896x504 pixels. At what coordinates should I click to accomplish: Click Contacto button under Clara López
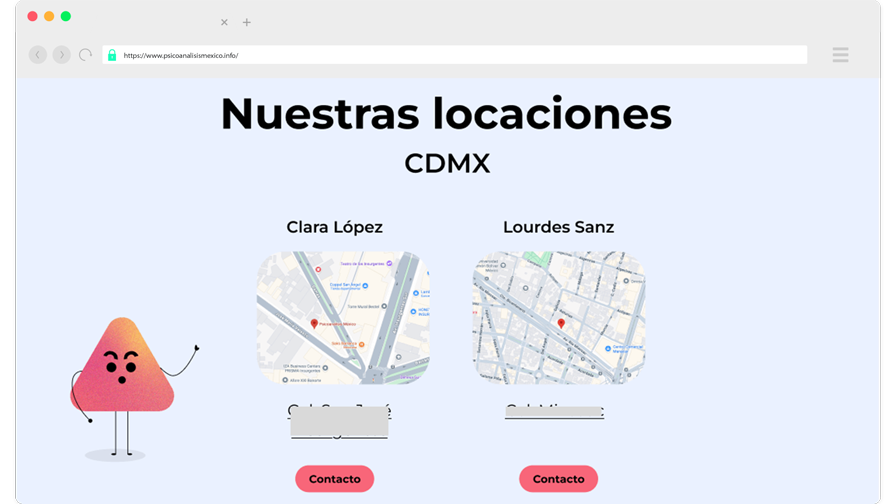pos(335,479)
